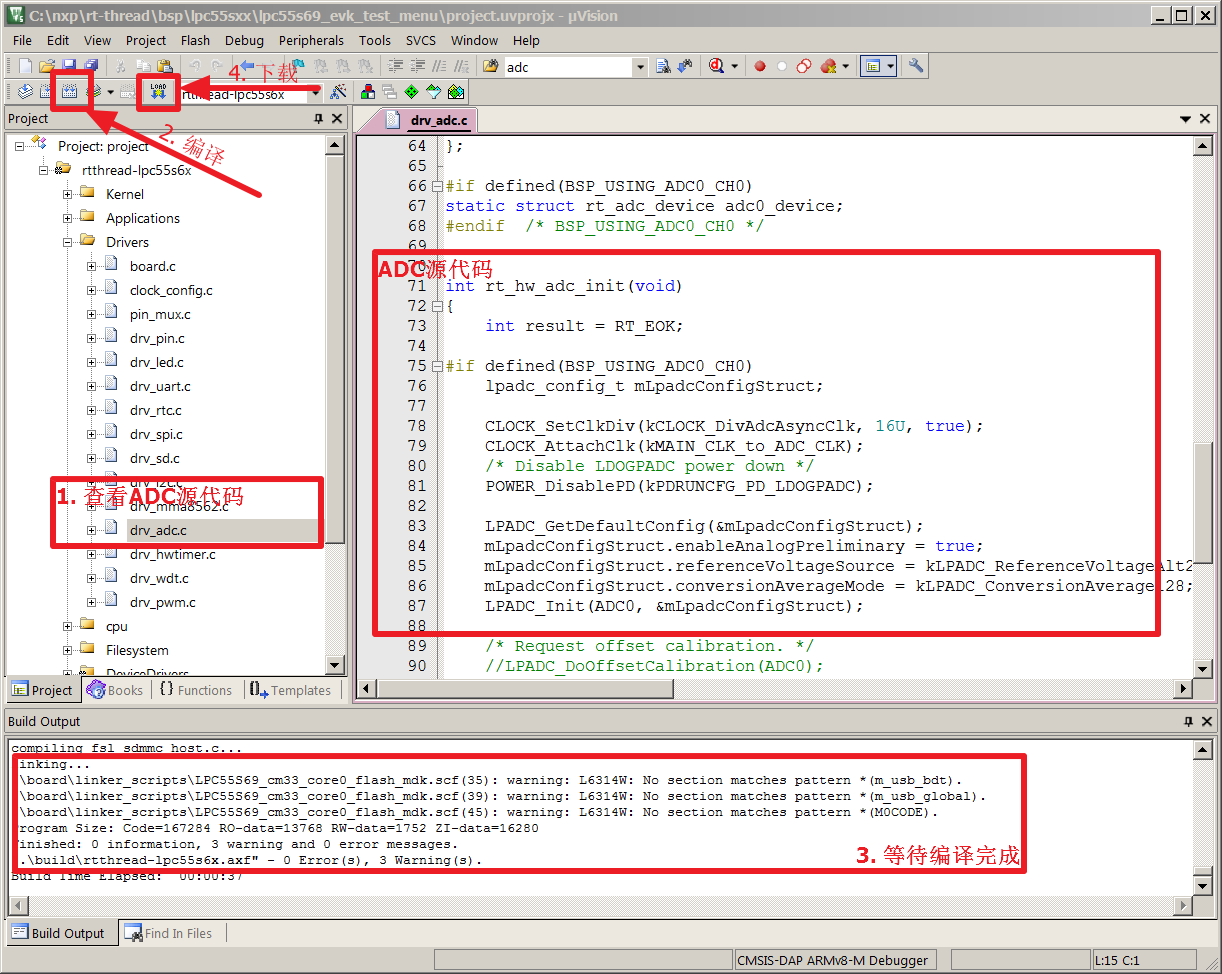Click the Build target icon
This screenshot has width=1222, height=974.
[x=47, y=92]
